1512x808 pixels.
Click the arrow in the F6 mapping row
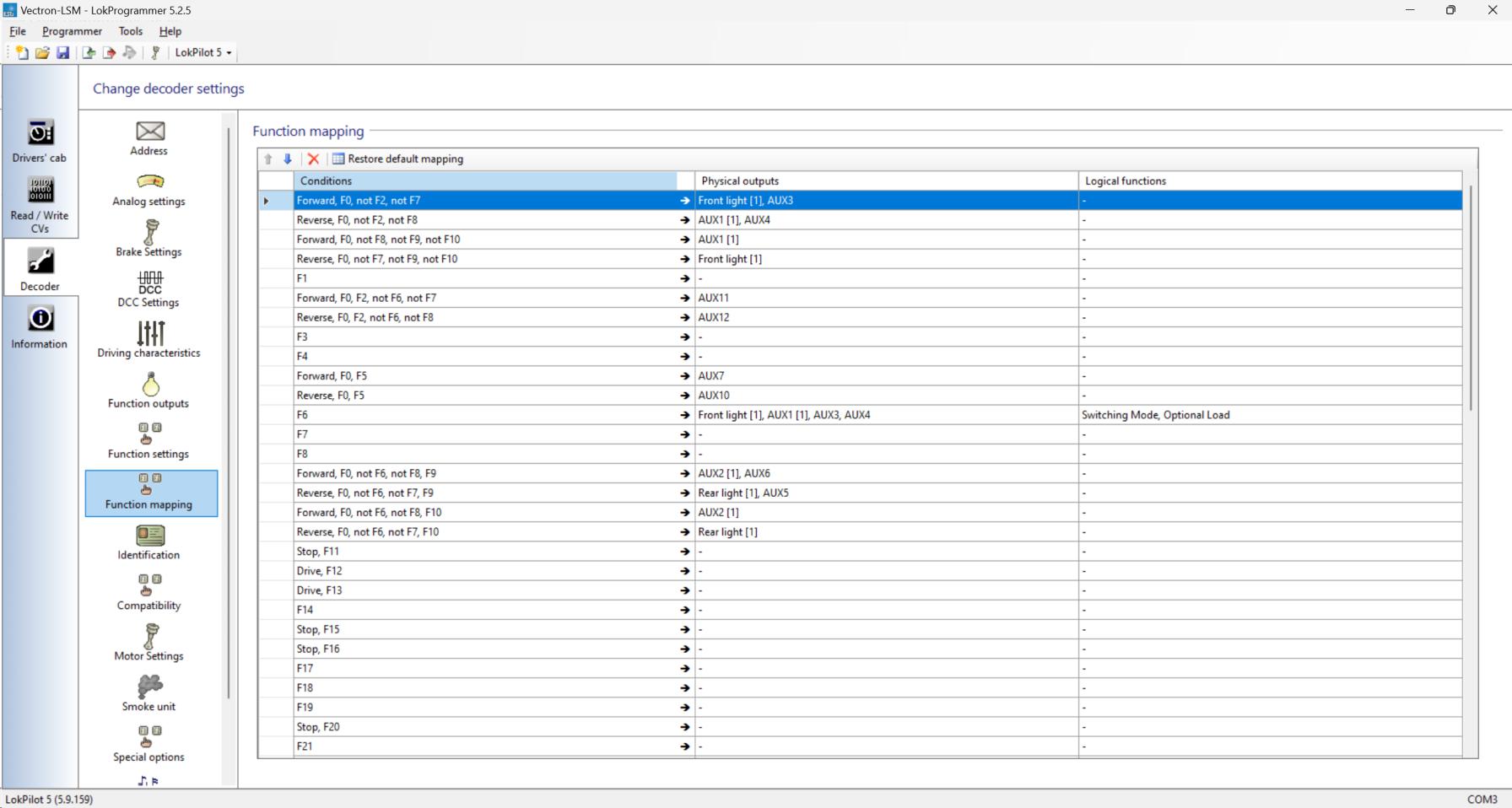tap(684, 415)
